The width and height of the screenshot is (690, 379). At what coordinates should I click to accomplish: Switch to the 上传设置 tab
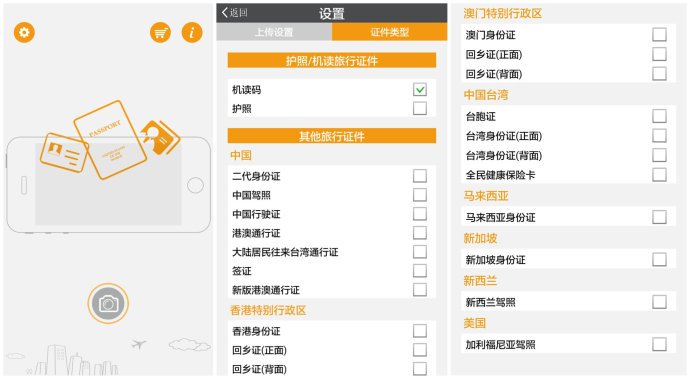(274, 32)
